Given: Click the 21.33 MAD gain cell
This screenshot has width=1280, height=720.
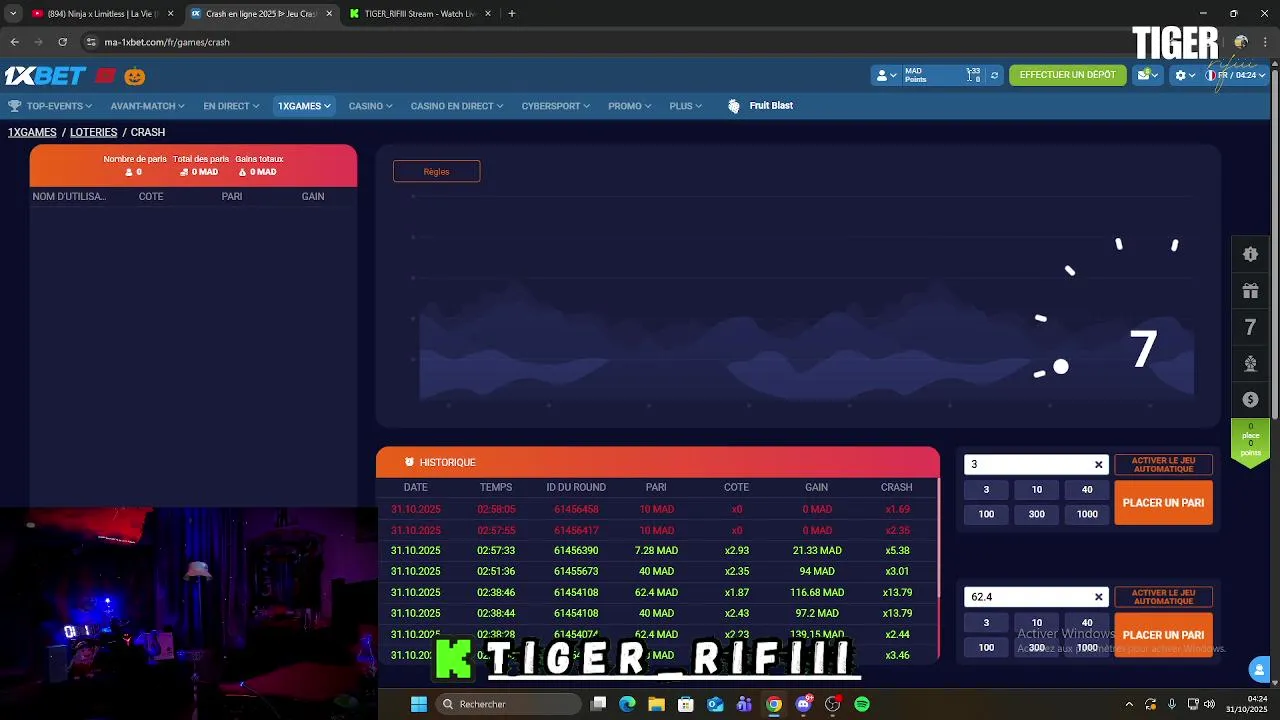Looking at the screenshot, I should click(x=817, y=551).
